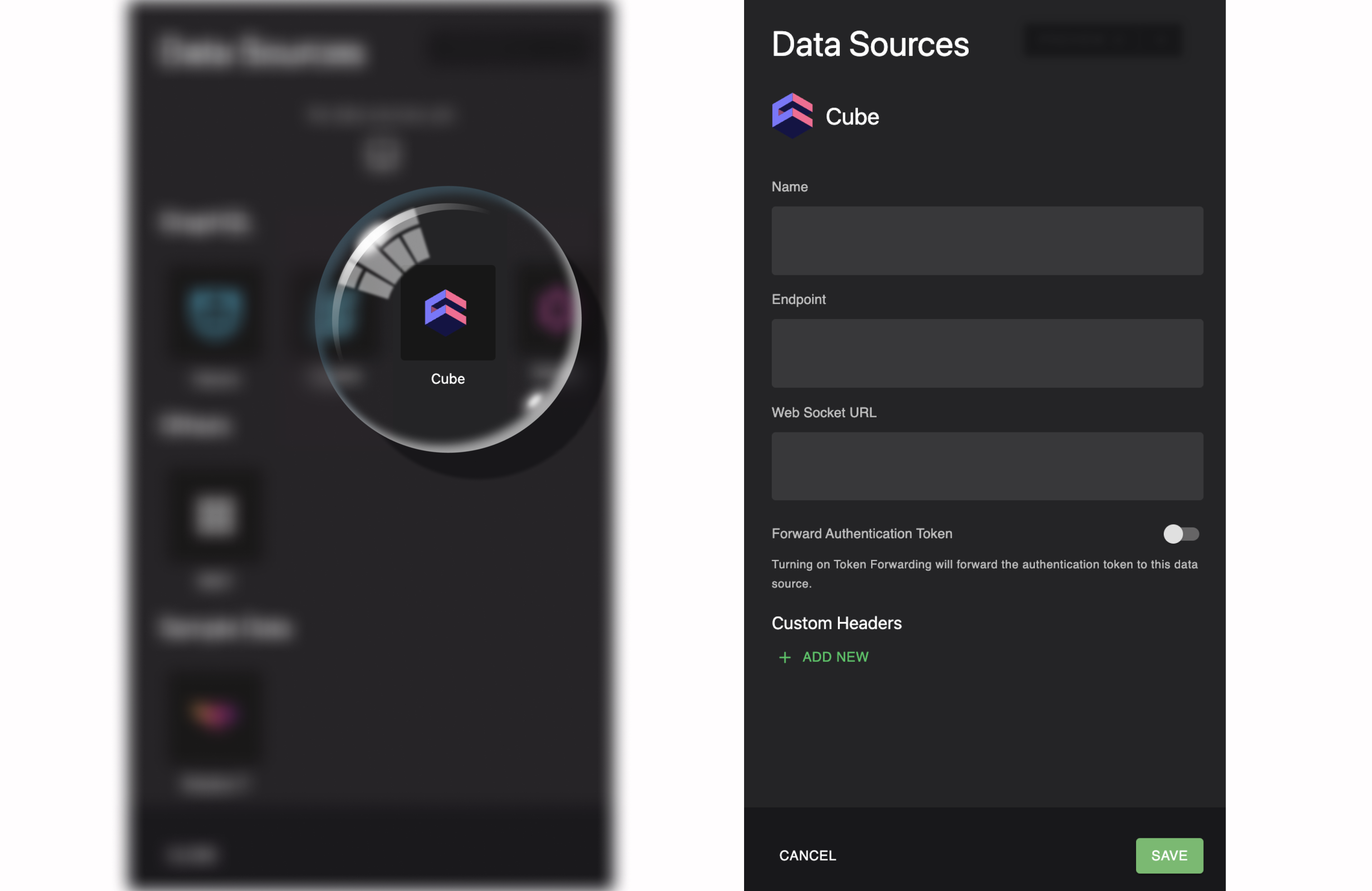Click the Cube label under the tile
The width and height of the screenshot is (1372, 891).
(447, 379)
